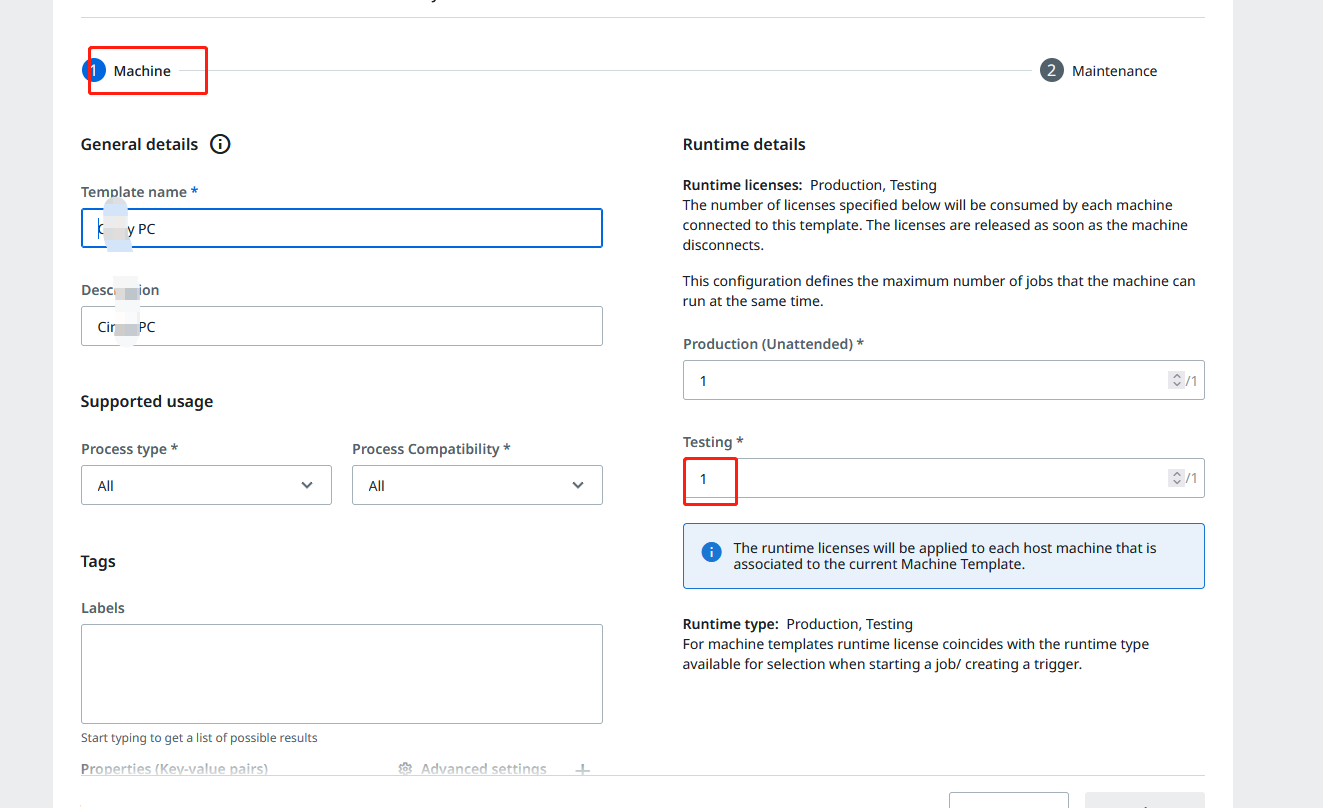Image resolution: width=1323 pixels, height=808 pixels.
Task: Click the Description input field
Action: click(342, 326)
